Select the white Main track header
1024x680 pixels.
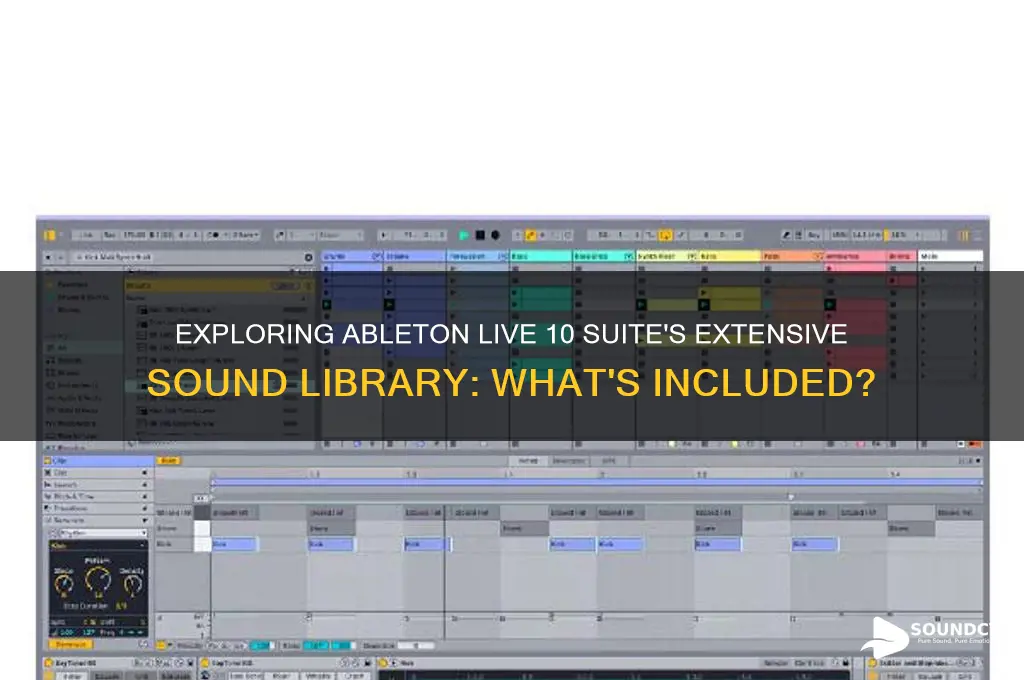(x=950, y=256)
